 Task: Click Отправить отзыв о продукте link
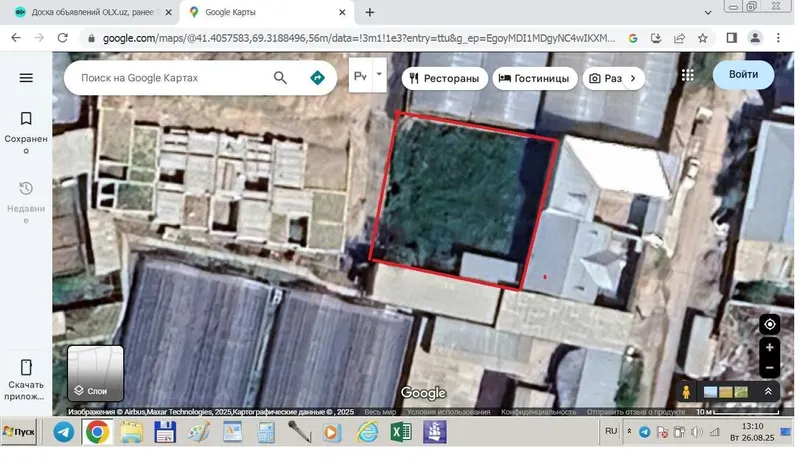636,411
